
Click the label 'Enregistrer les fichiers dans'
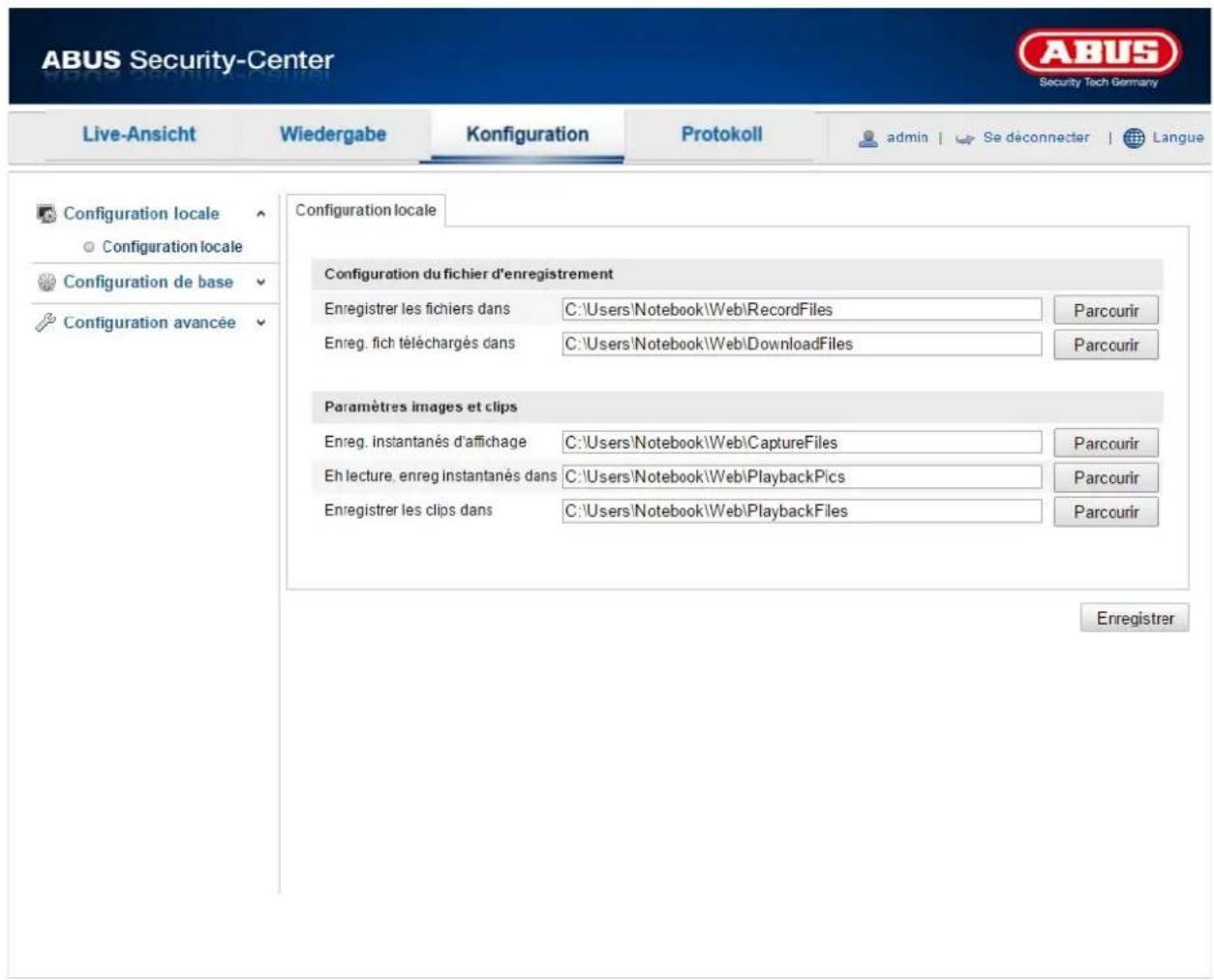point(417,309)
